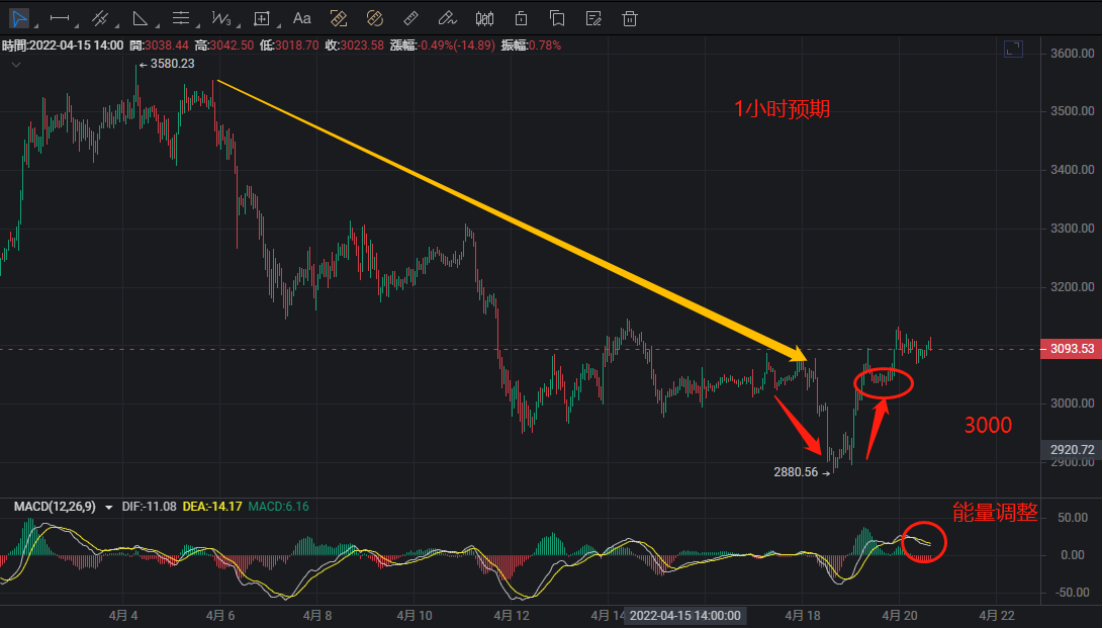
Task: Click the 4月 4 date axis label
Action: [x=123, y=615]
